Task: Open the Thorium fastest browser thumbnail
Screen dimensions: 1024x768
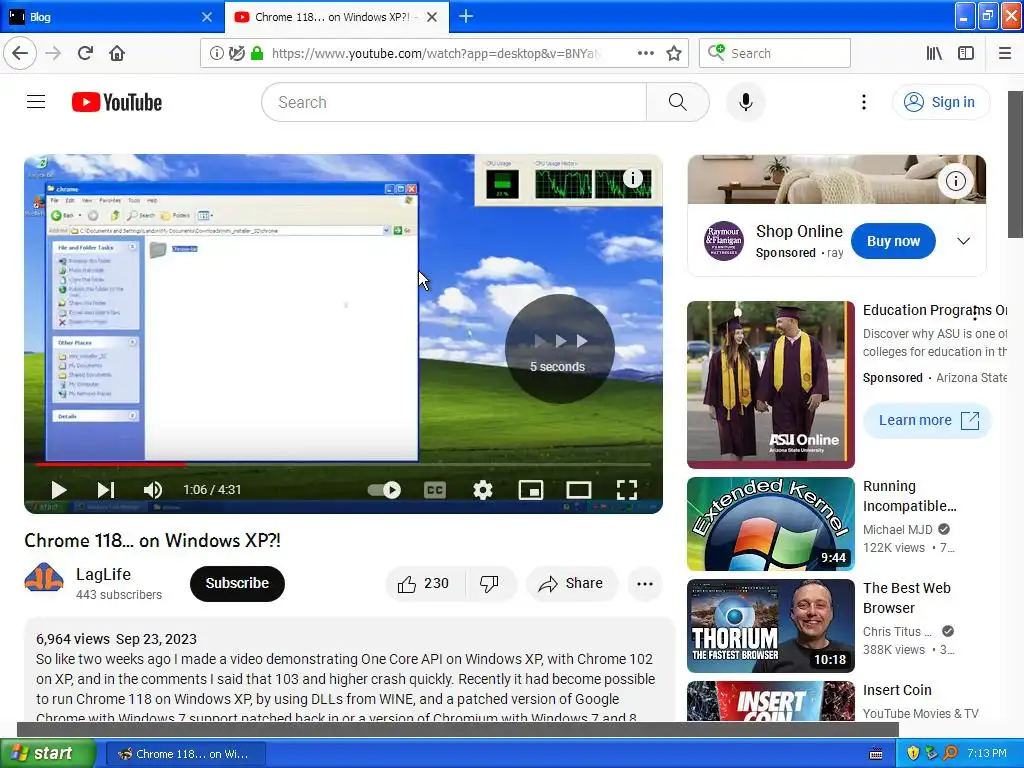Action: pyautogui.click(x=771, y=626)
